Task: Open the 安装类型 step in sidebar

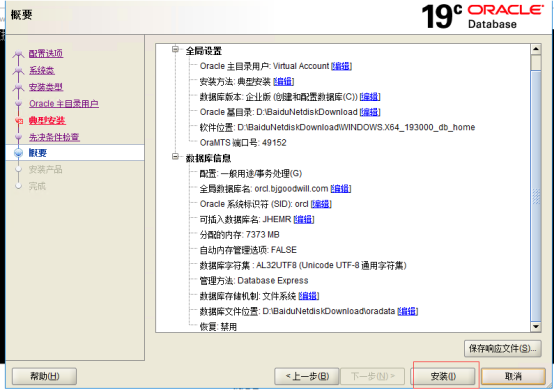Action: [46, 87]
